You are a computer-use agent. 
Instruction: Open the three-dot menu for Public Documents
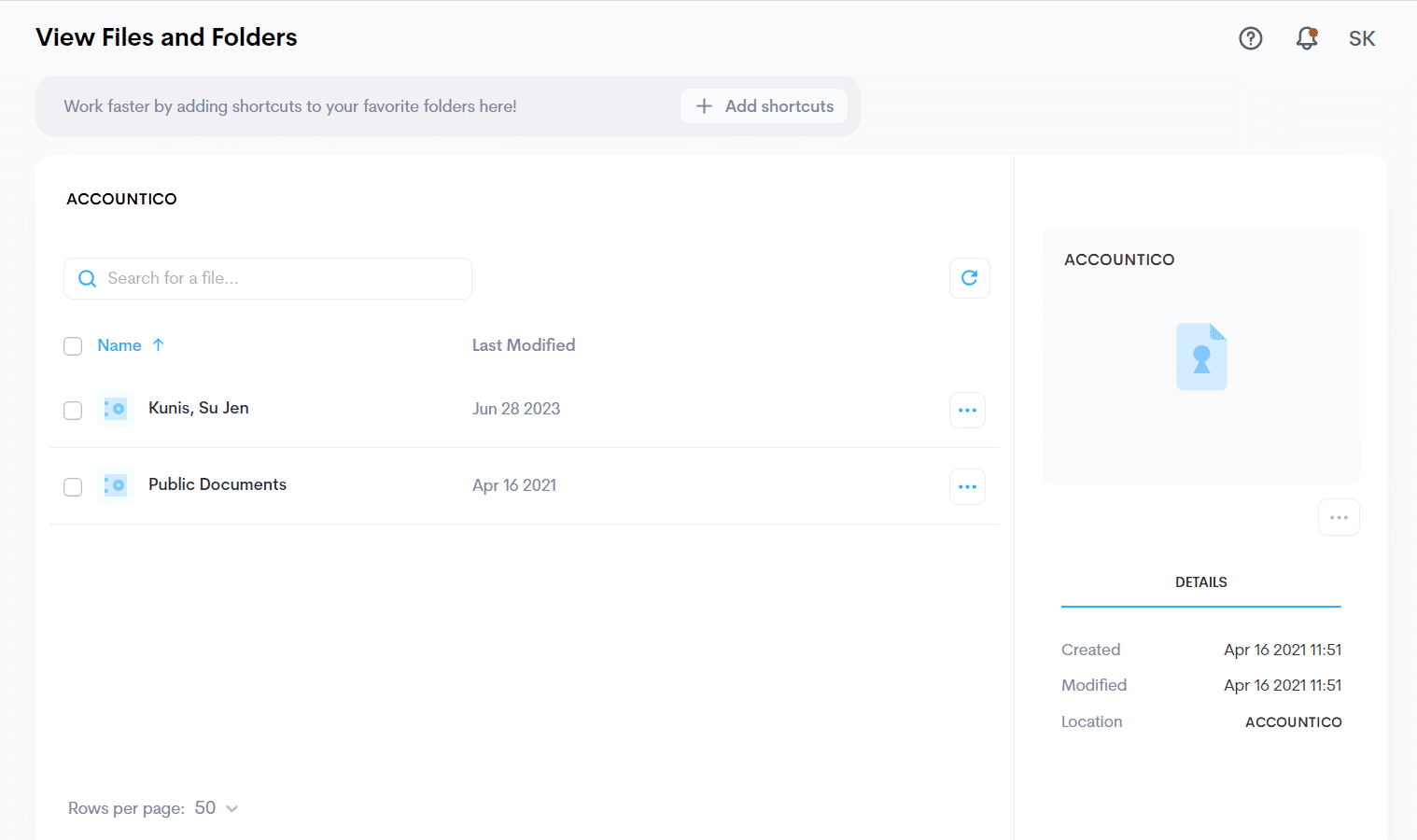[x=968, y=486]
